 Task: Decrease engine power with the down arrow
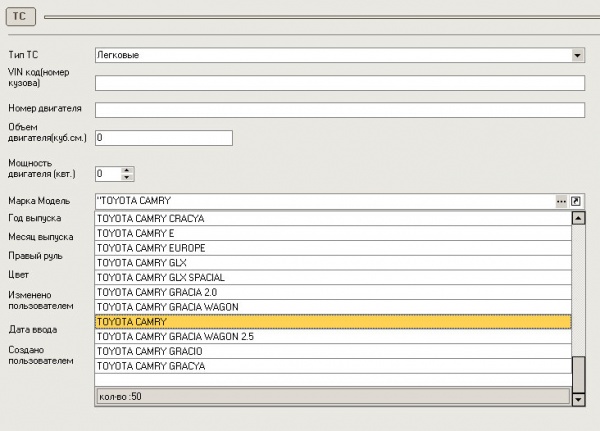(x=127, y=177)
